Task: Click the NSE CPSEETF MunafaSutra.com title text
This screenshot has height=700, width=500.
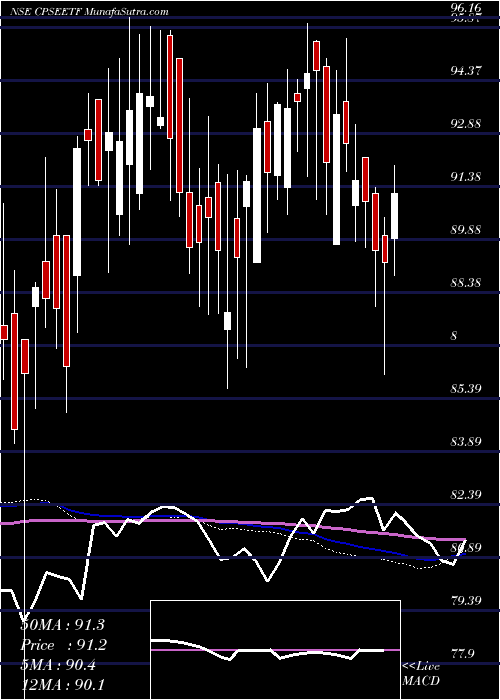Action: coord(87,11)
